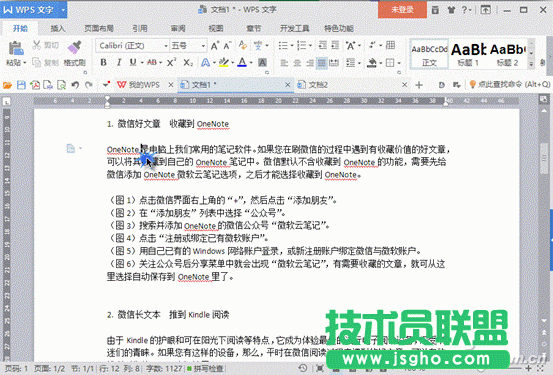Expand the styles gallery more arrow
This screenshot has height=375, width=553.
click(531, 64)
